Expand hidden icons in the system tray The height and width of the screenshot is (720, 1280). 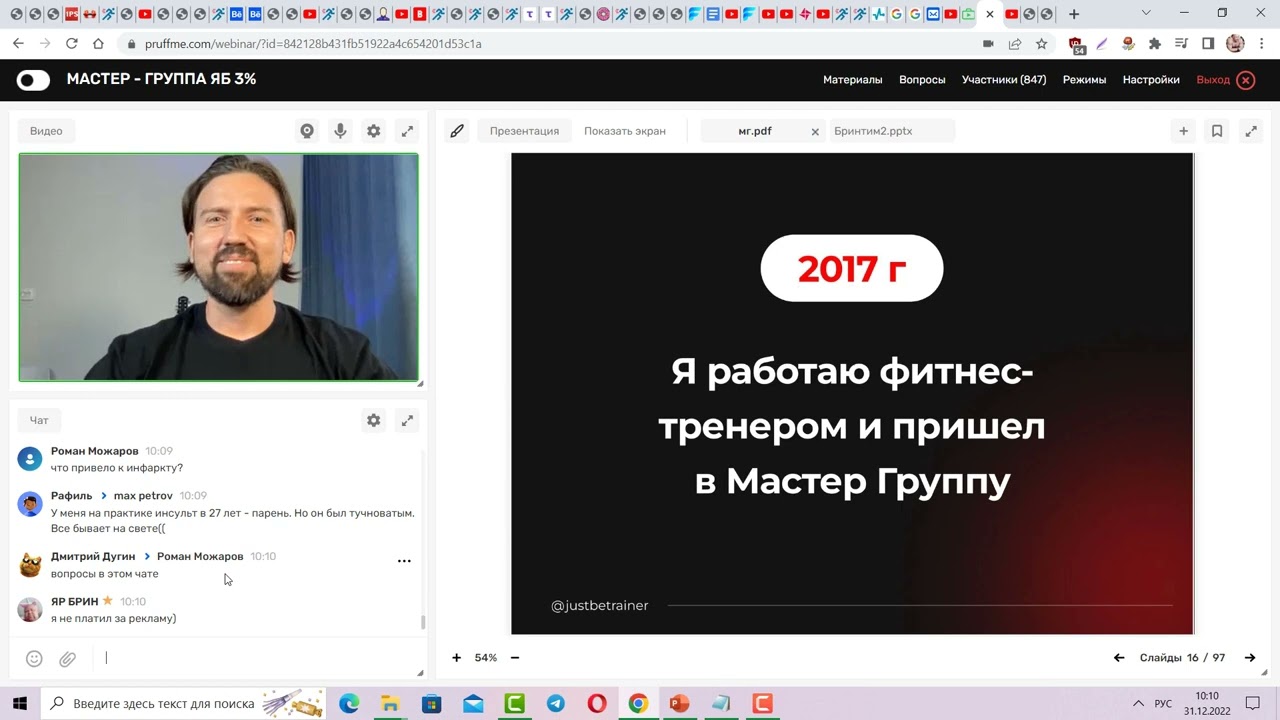1139,703
